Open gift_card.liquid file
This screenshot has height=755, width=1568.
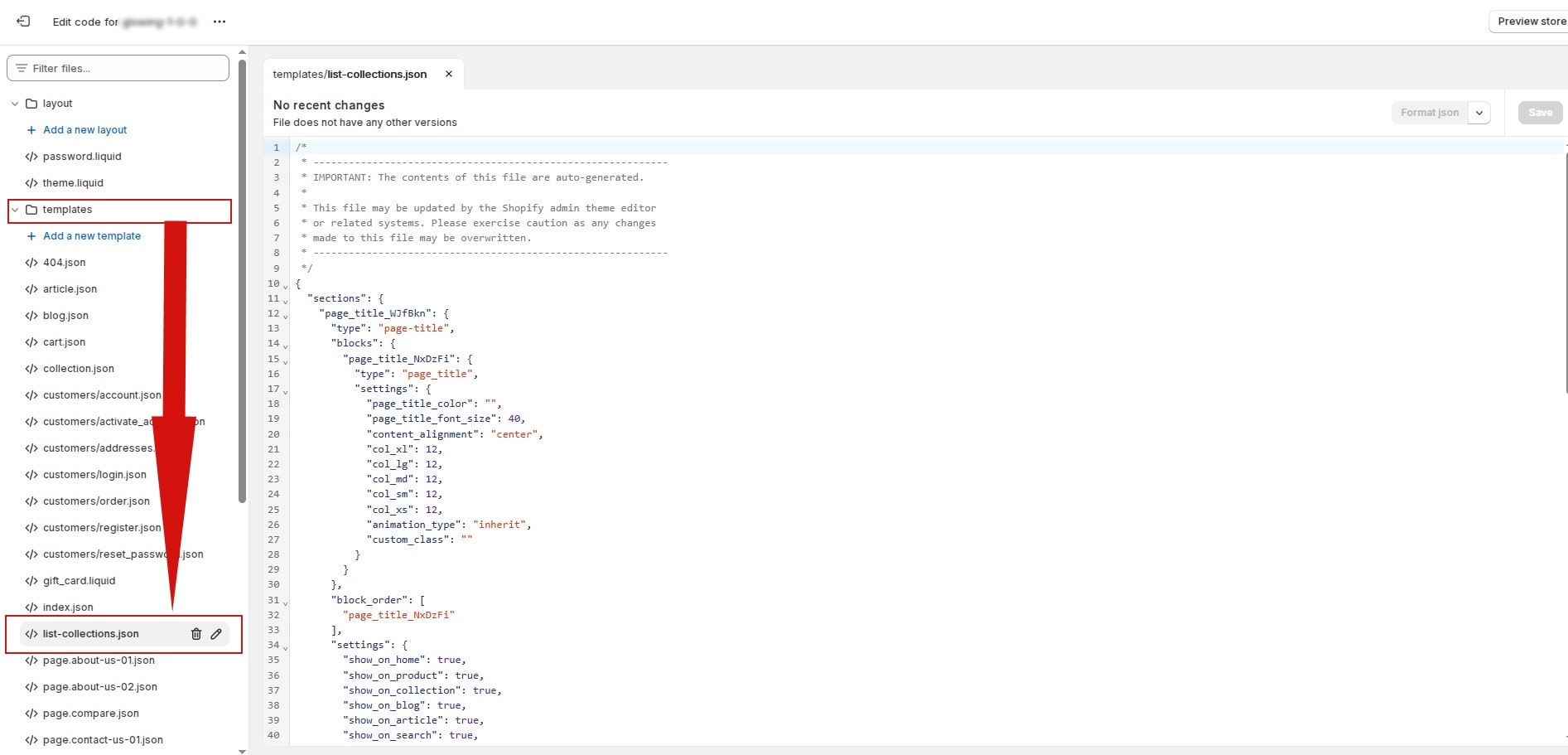click(79, 581)
